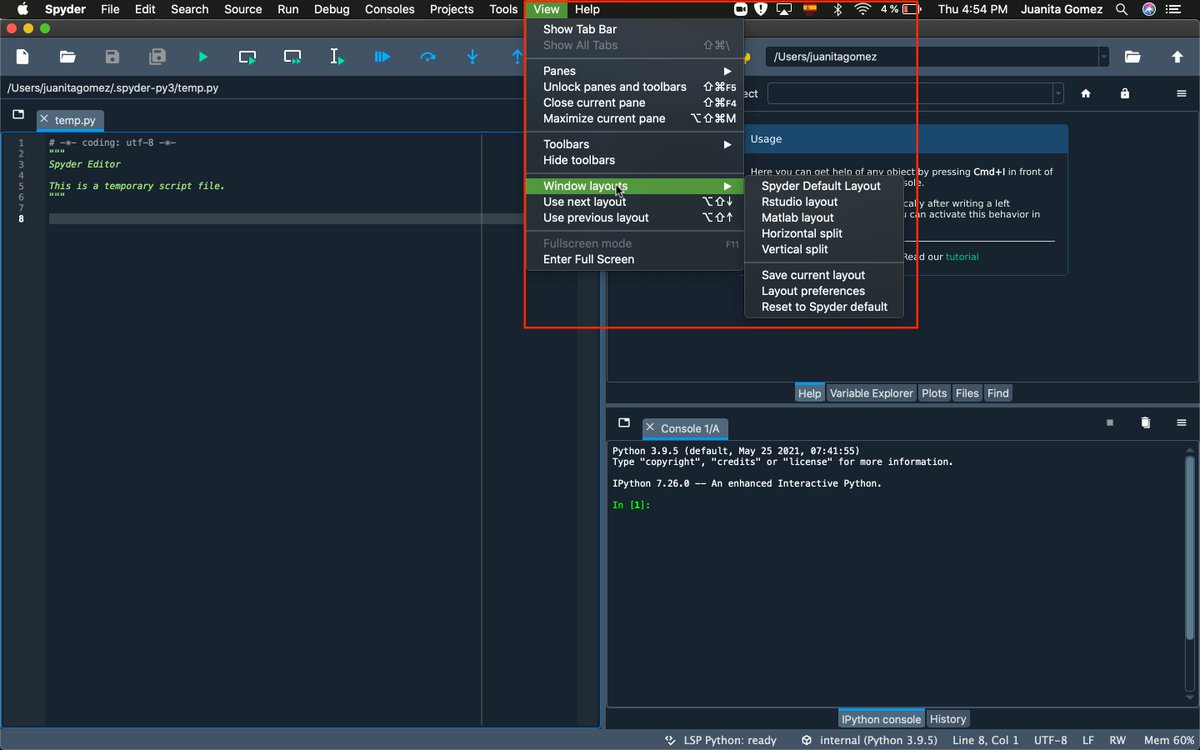
Task: Close the Console 1/A tab
Action: coord(650,427)
